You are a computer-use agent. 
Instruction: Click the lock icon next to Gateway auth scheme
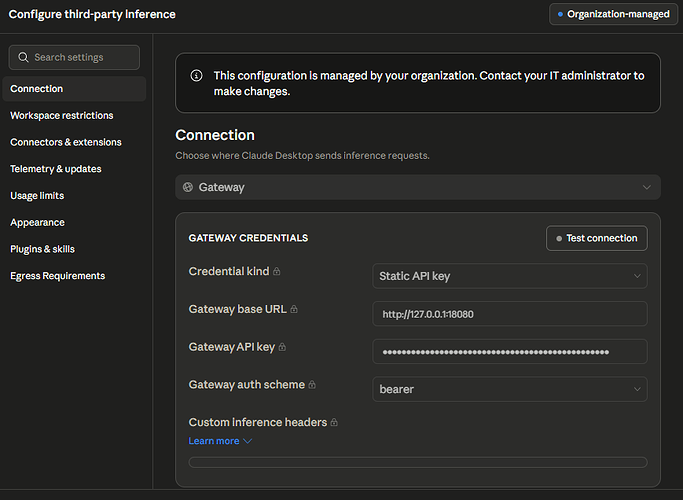pos(312,385)
